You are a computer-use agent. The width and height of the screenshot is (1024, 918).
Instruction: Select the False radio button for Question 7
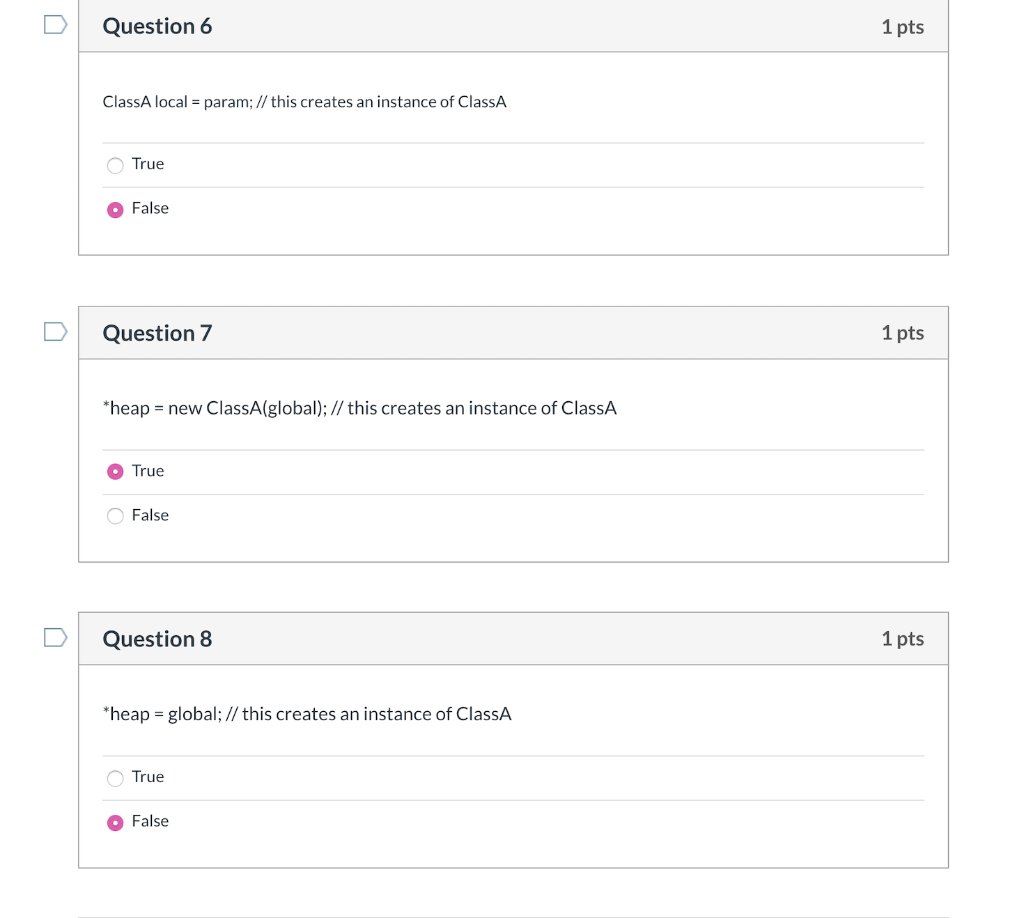click(116, 516)
